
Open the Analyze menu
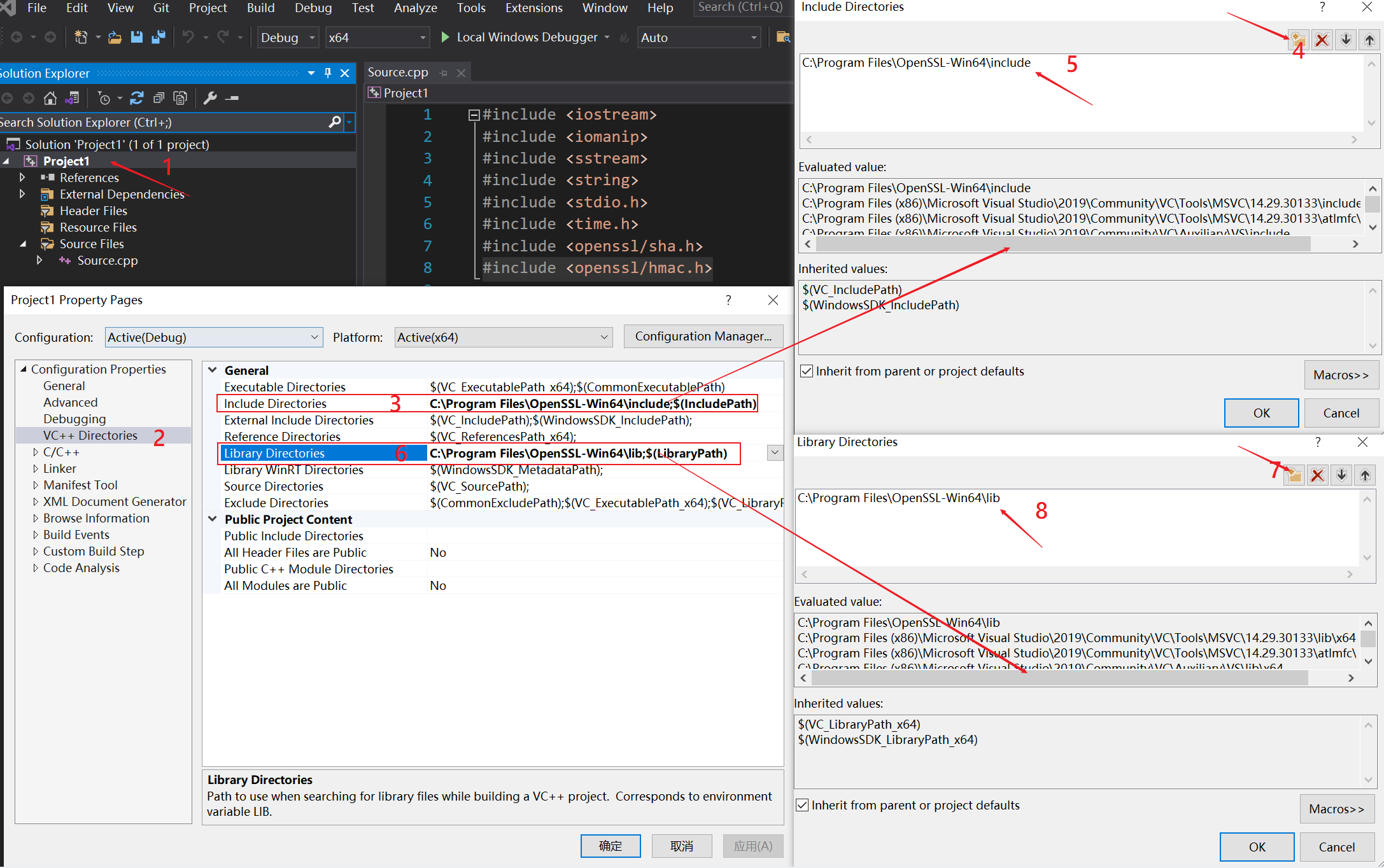(415, 8)
